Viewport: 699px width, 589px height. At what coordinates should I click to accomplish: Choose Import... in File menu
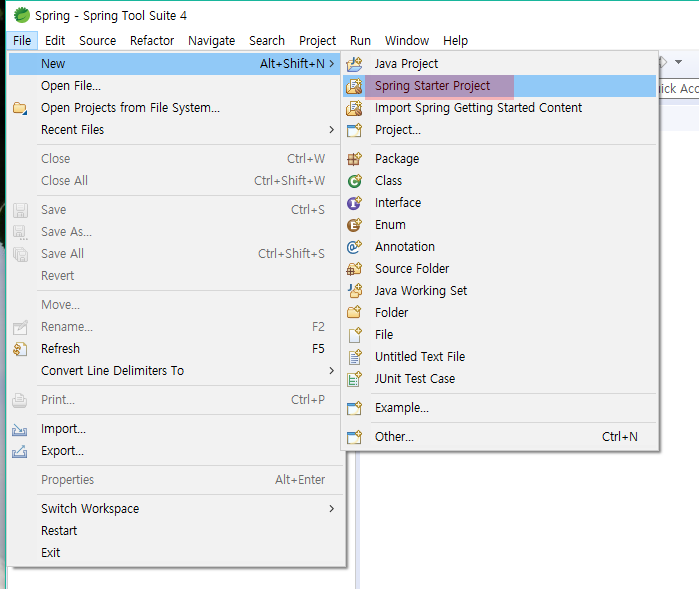(174, 429)
